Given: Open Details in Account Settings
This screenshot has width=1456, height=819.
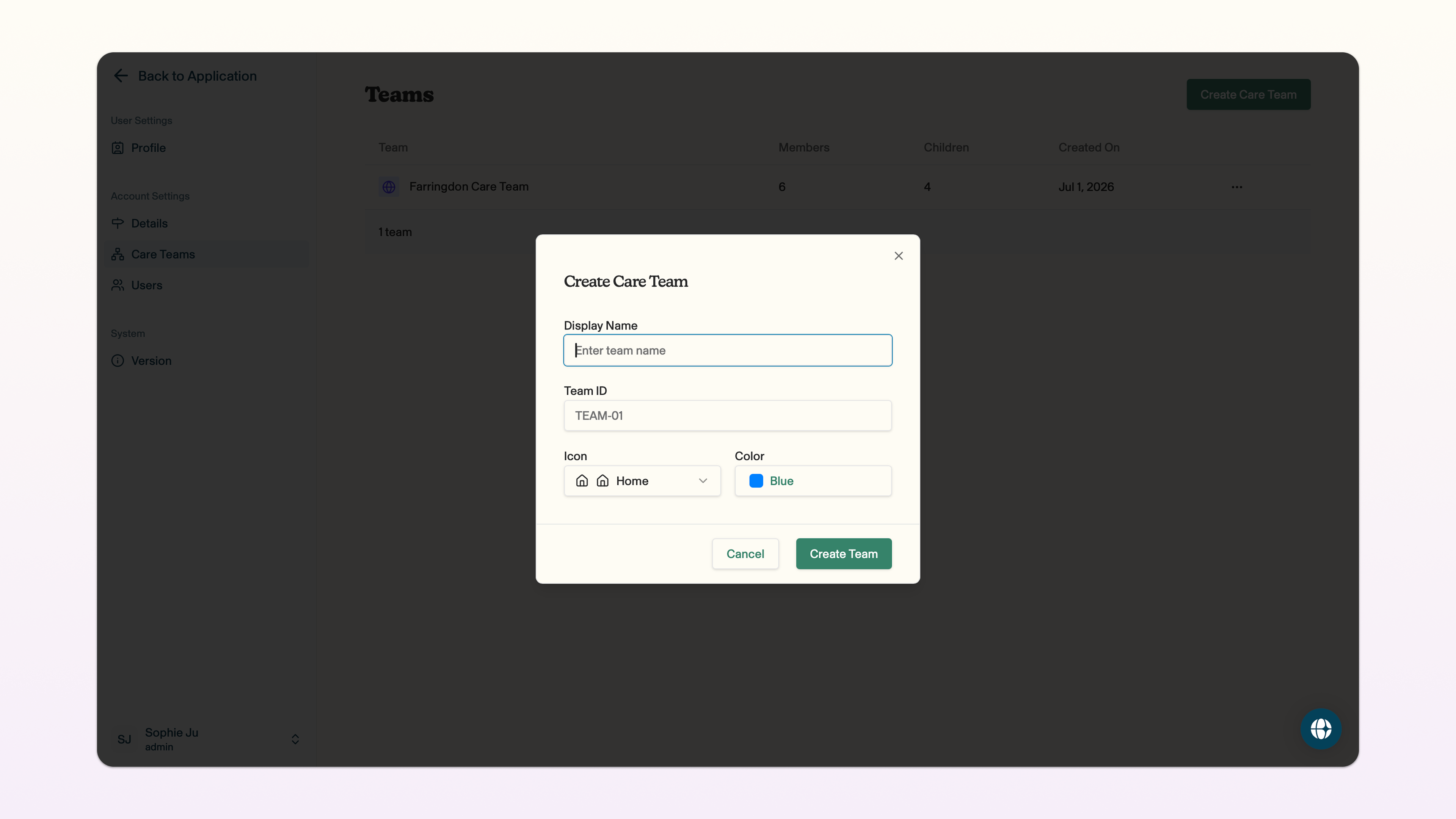Looking at the screenshot, I should 207,223.
